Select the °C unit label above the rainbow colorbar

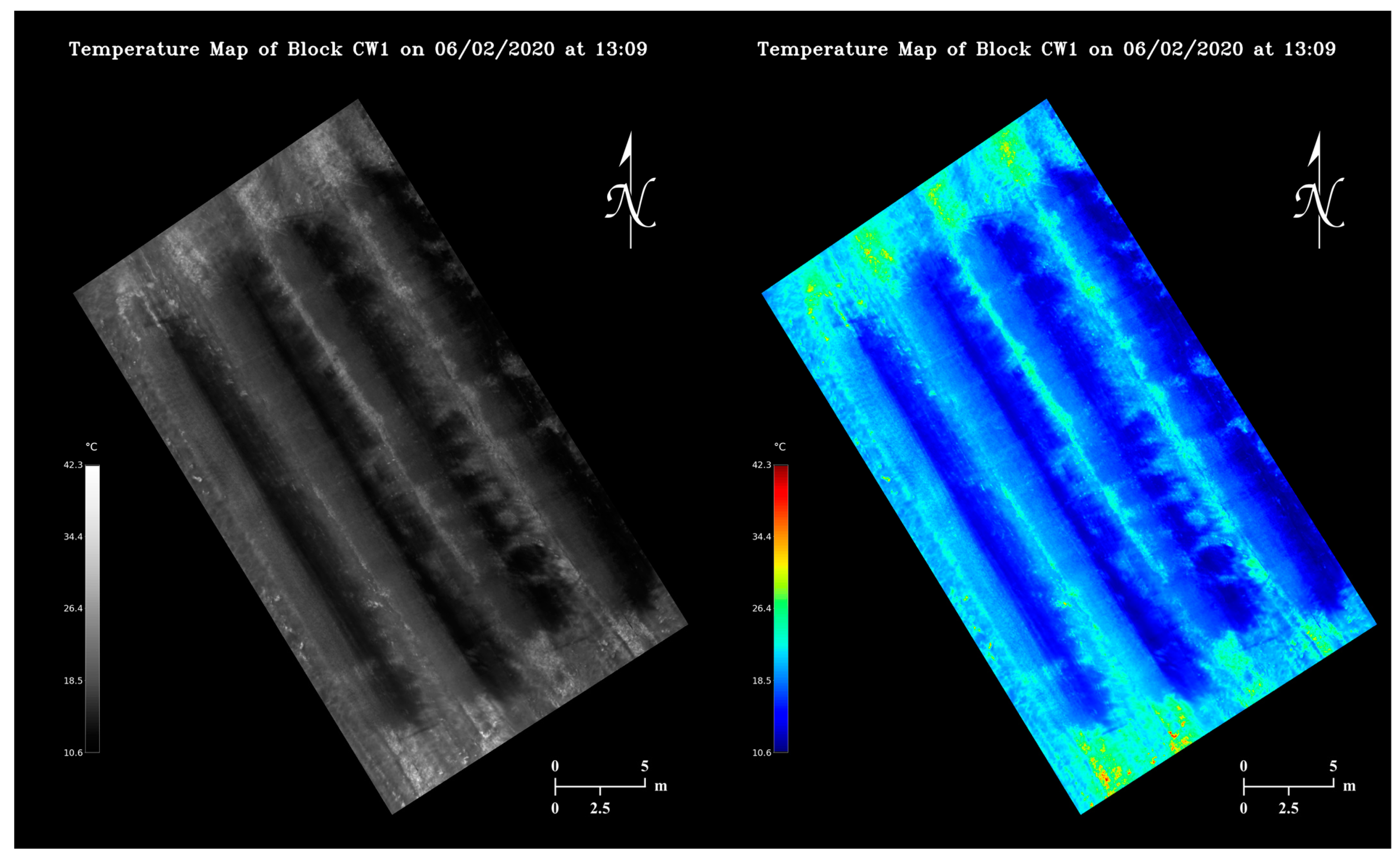click(780, 447)
